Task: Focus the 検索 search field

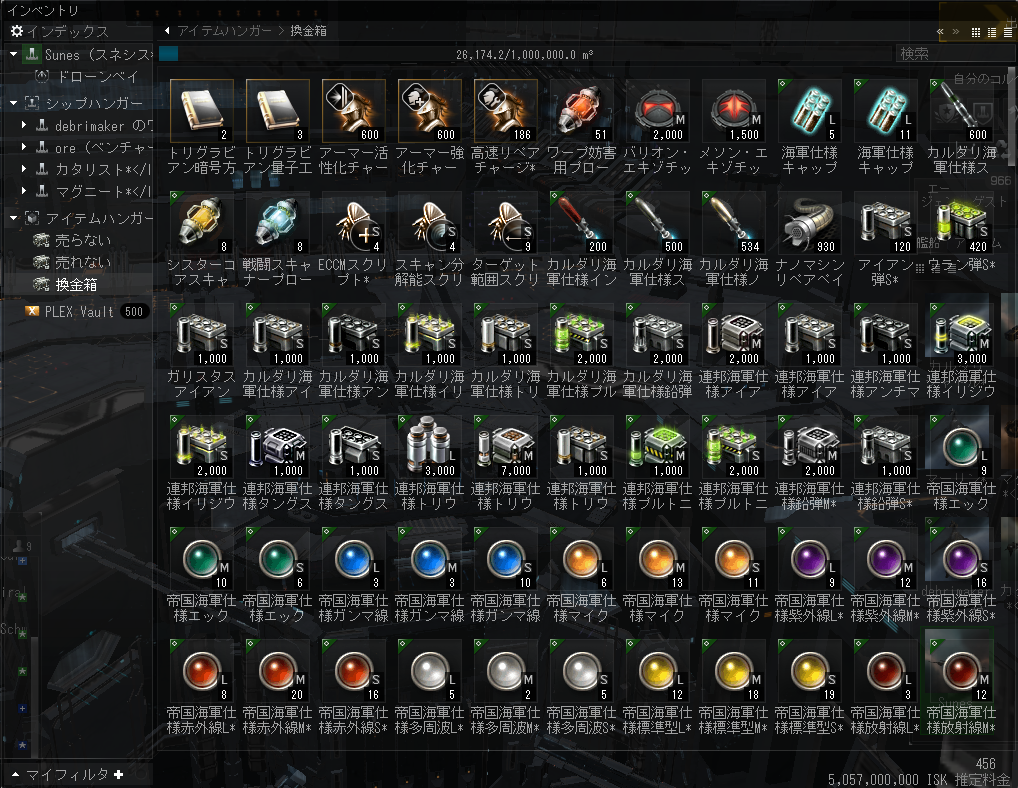Action: coord(954,54)
